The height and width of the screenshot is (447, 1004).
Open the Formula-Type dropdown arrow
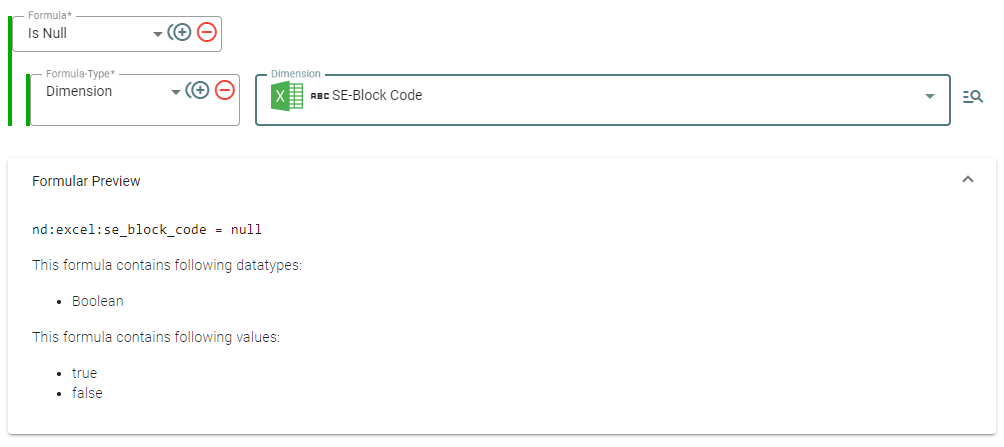coord(176,93)
